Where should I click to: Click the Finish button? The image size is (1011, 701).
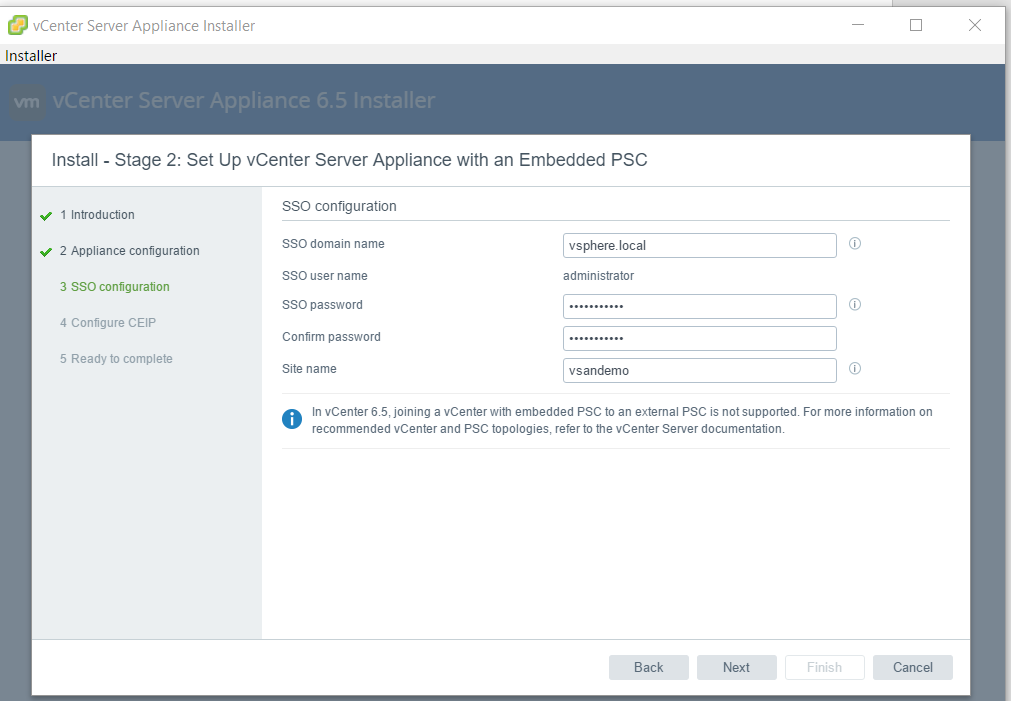point(824,667)
